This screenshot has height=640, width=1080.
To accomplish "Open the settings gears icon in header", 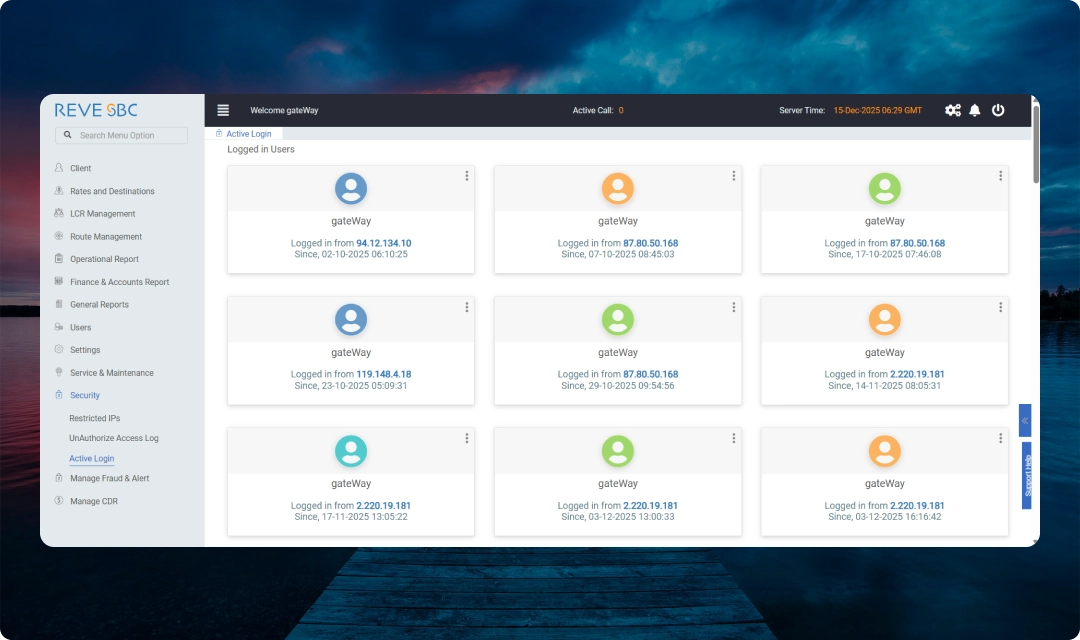I will point(952,110).
